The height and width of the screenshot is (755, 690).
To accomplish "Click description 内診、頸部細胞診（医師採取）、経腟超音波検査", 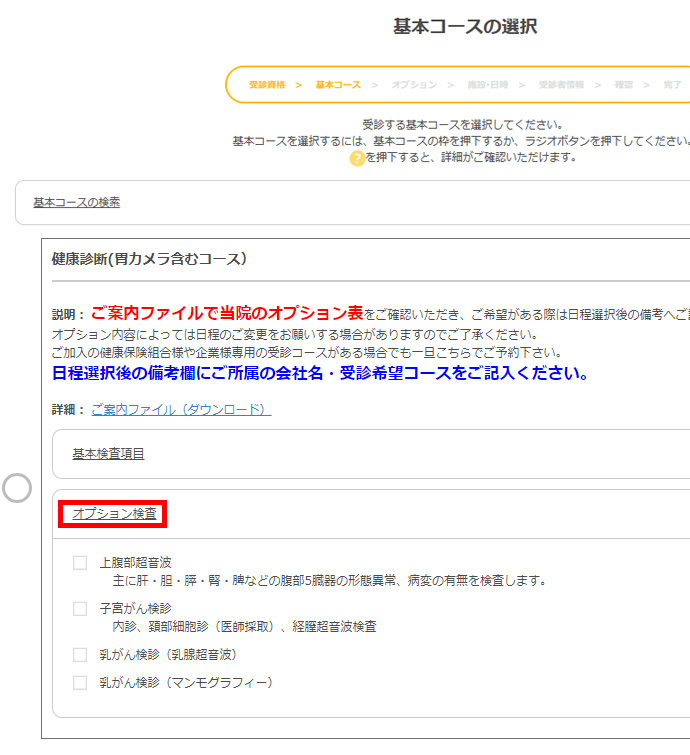I will tap(244, 626).
